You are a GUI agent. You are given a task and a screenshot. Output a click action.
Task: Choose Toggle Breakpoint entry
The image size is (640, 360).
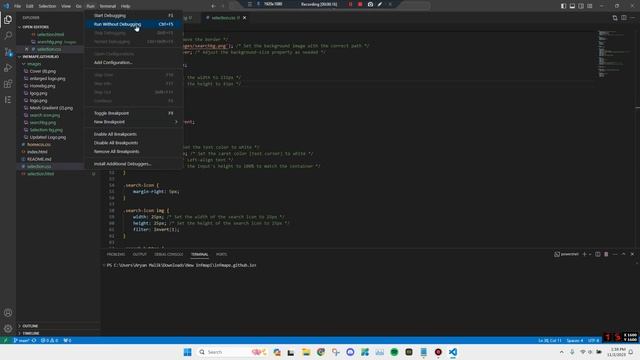point(133,113)
